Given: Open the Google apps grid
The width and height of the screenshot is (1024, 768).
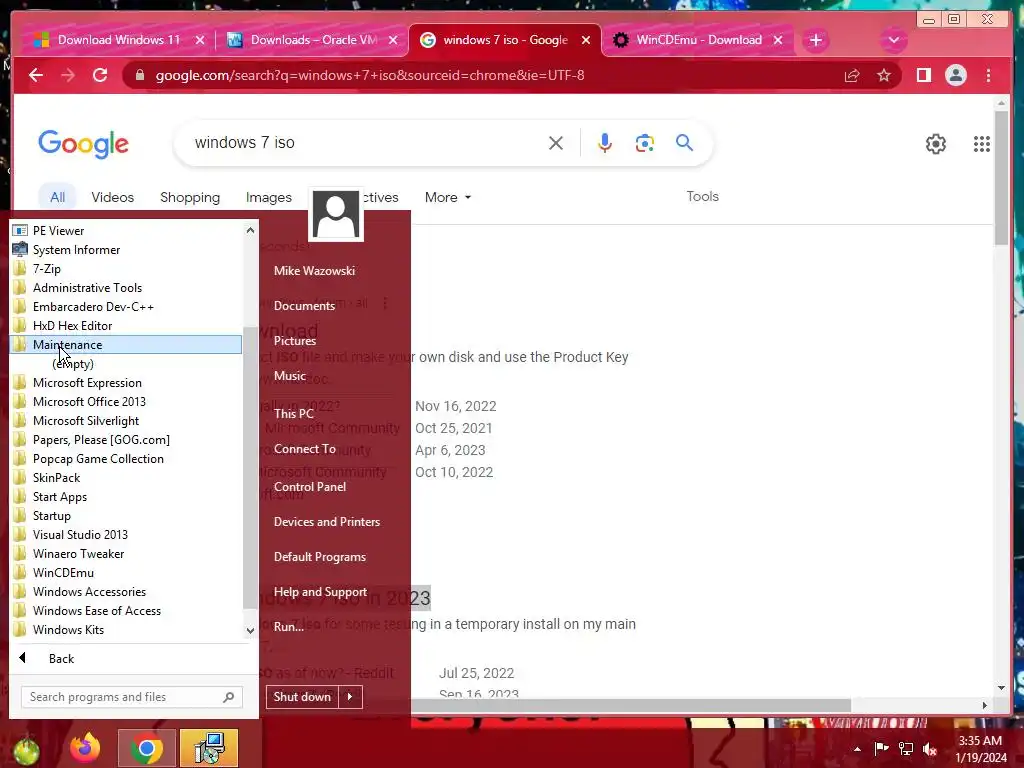Looking at the screenshot, I should [982, 144].
